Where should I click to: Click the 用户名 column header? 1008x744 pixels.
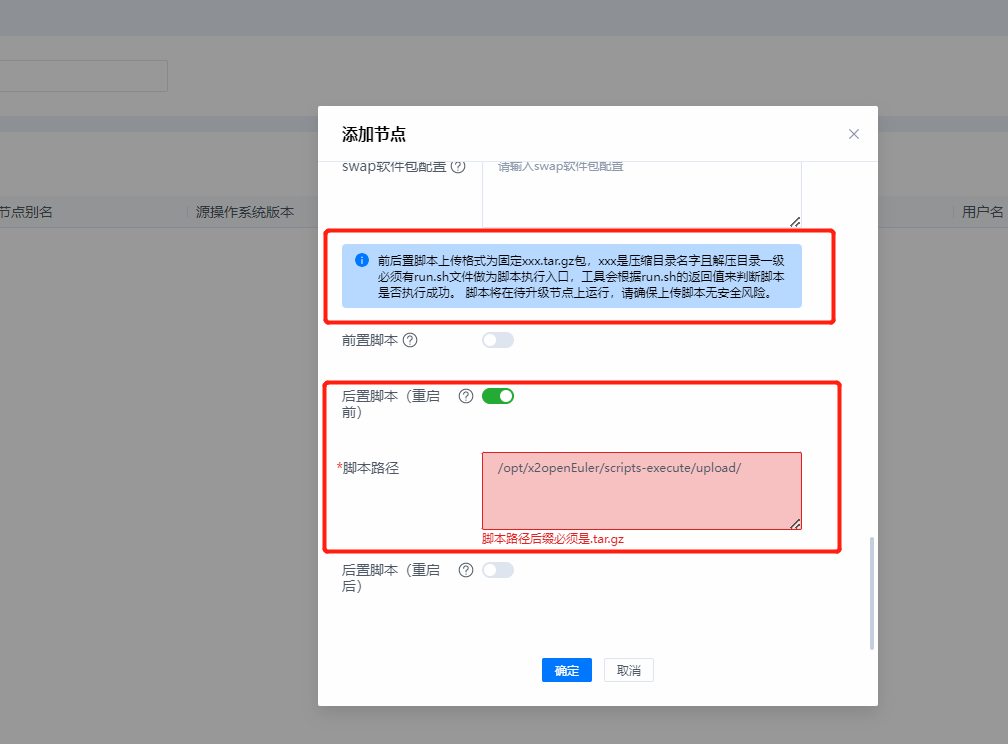tap(982, 212)
